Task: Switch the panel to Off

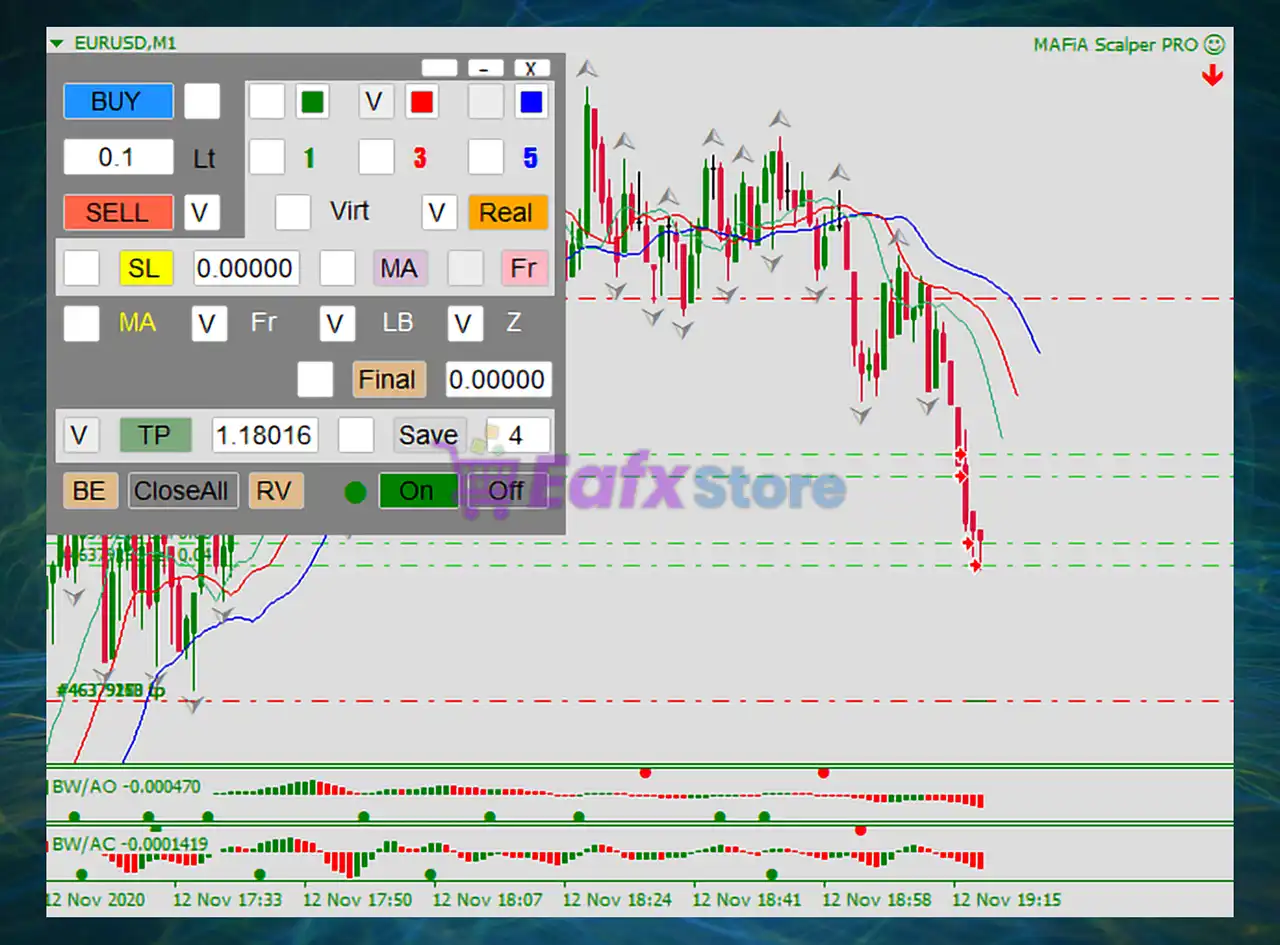Action: click(x=506, y=491)
